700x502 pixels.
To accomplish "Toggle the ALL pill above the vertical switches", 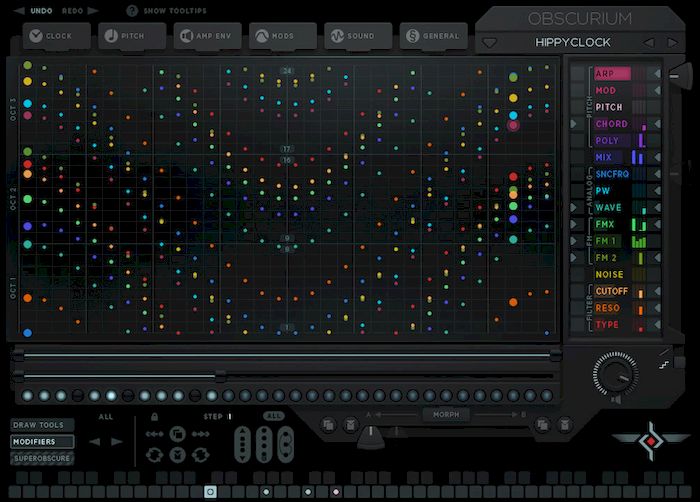I will tap(273, 416).
